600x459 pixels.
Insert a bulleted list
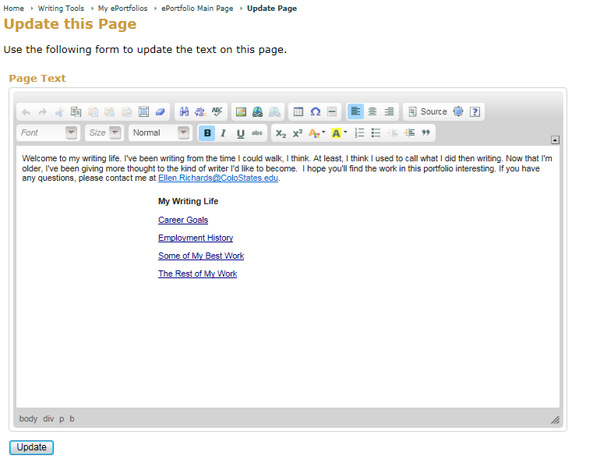(x=376, y=133)
